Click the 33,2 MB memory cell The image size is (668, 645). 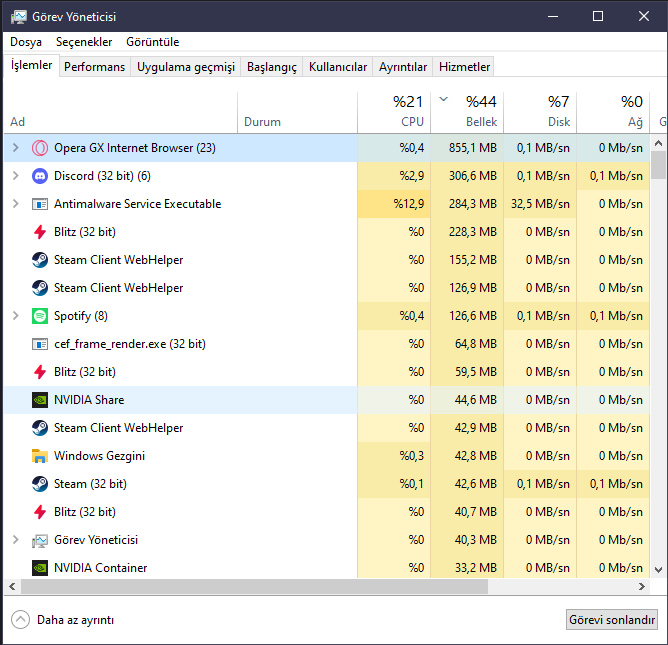tap(467, 568)
